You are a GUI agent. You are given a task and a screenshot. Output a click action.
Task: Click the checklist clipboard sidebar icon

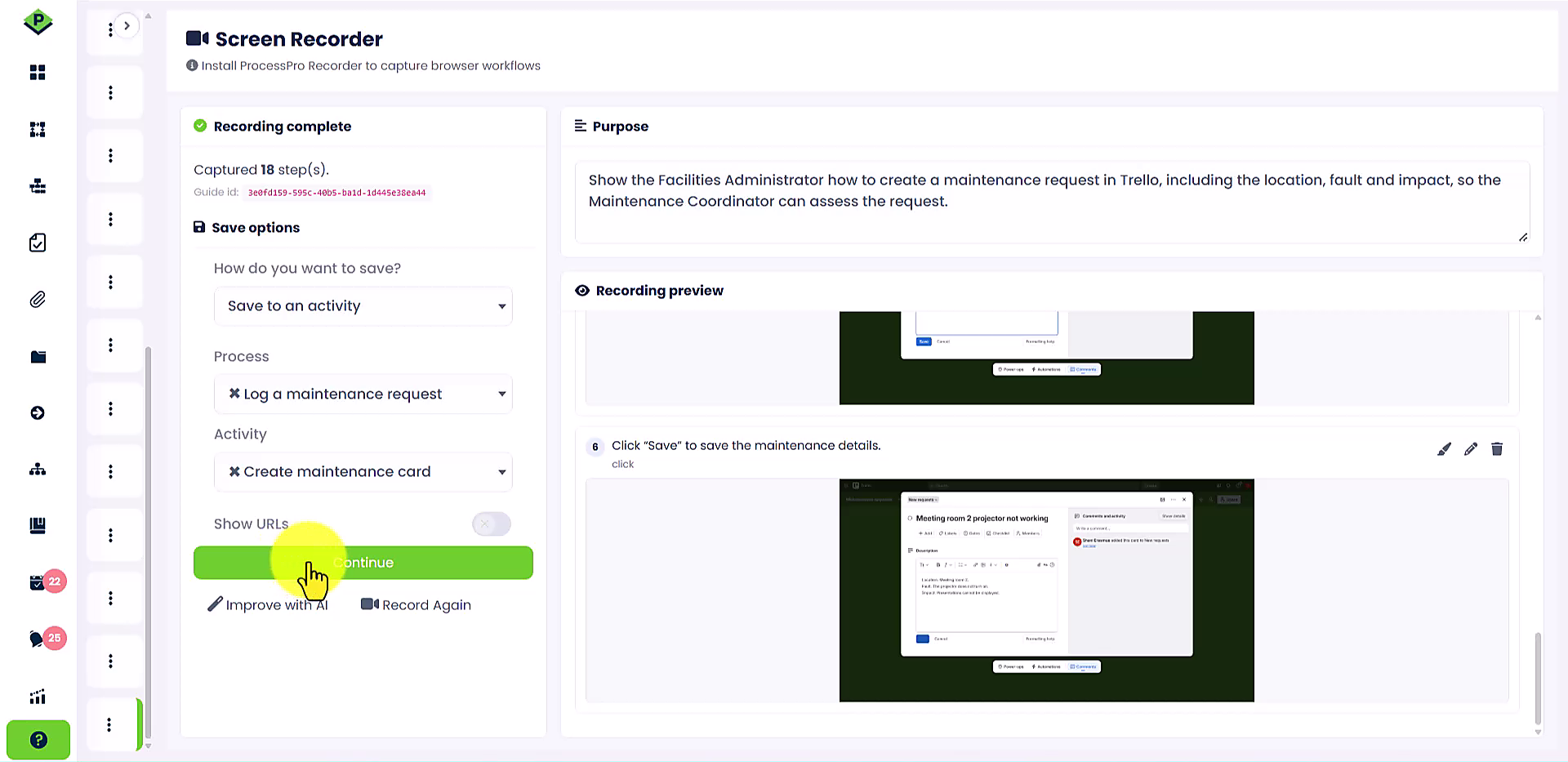(38, 243)
